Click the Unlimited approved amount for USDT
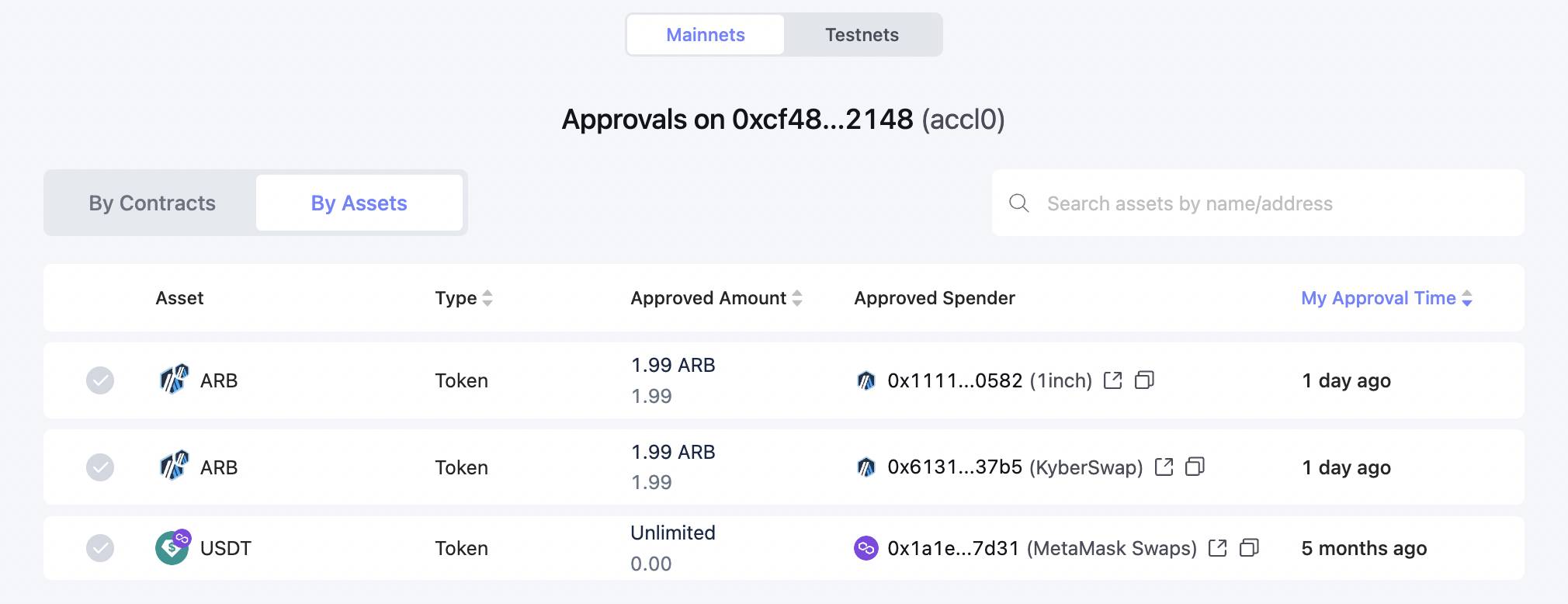Screen dimensions: 1568x604 (x=673, y=533)
